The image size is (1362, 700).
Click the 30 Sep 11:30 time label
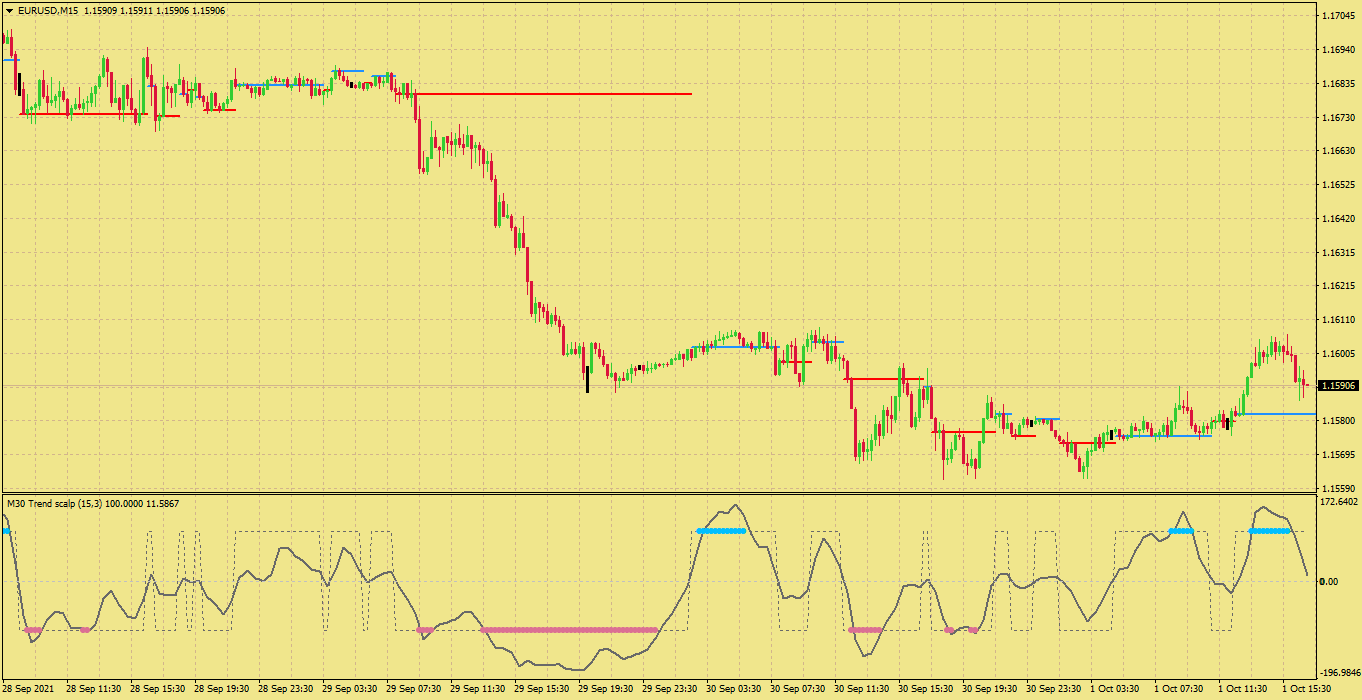[x=862, y=689]
